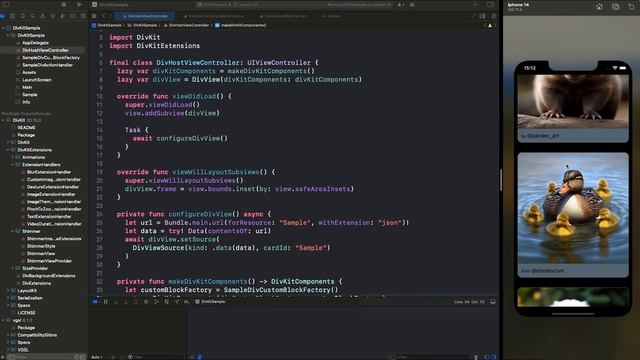This screenshot has width=640, height=360.
Task: Switch to DivHostViewController editor tab
Action: tap(145, 16)
